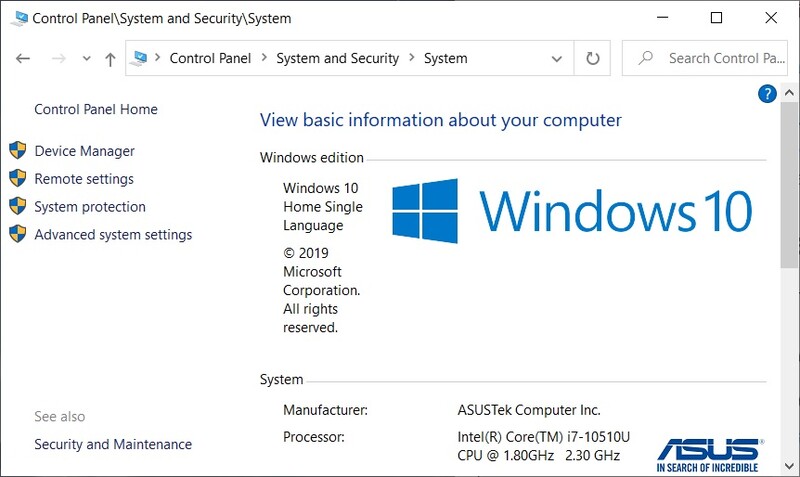Click the vertical scrollbar thumb
The image size is (800, 477).
789,185
